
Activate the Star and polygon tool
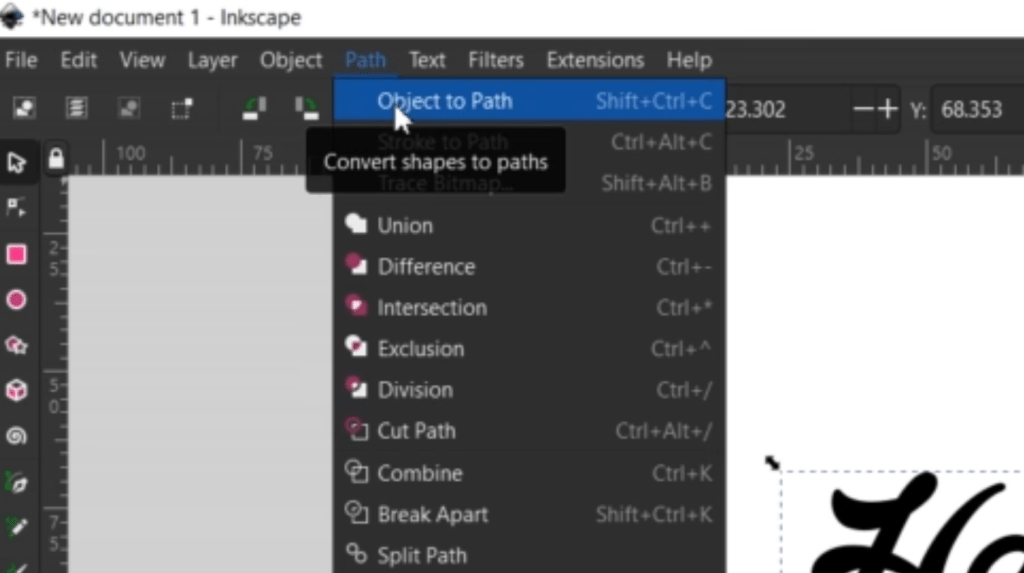[x=17, y=346]
